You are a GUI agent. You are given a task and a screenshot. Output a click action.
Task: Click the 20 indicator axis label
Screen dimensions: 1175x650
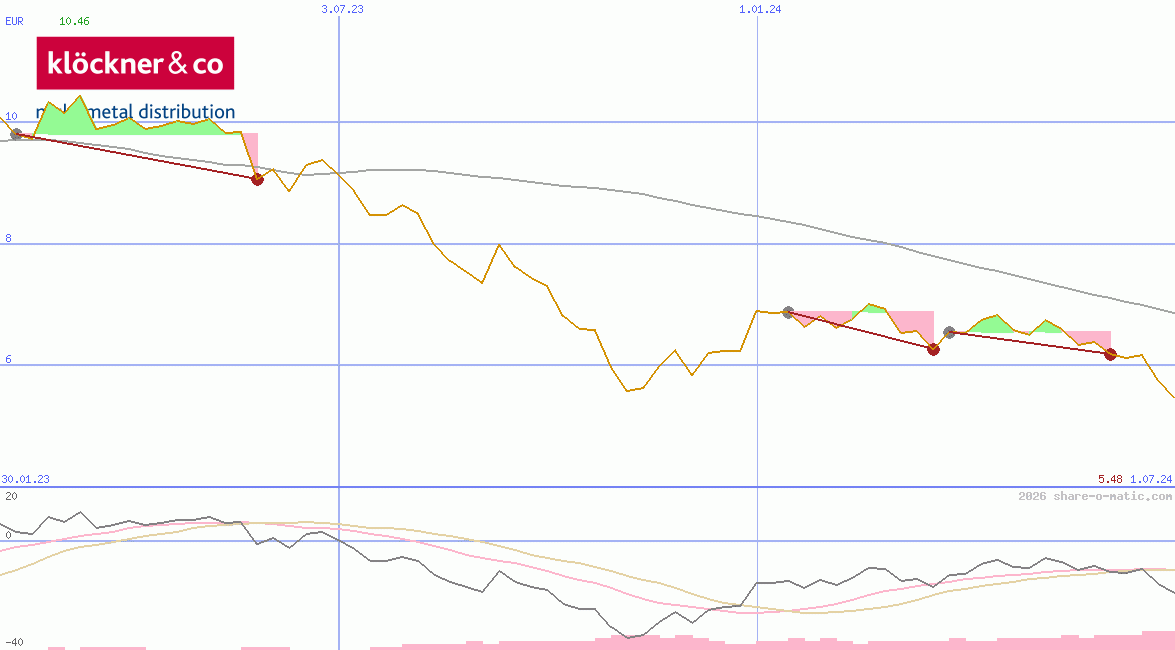(10, 496)
